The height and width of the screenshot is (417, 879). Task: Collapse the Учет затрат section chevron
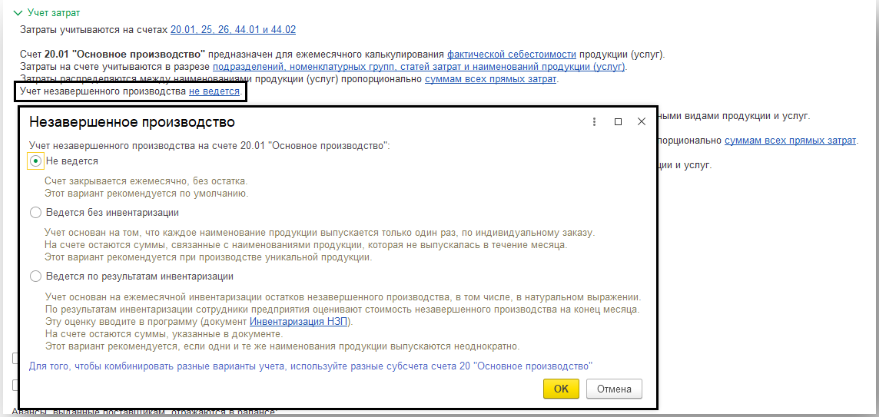17,12
